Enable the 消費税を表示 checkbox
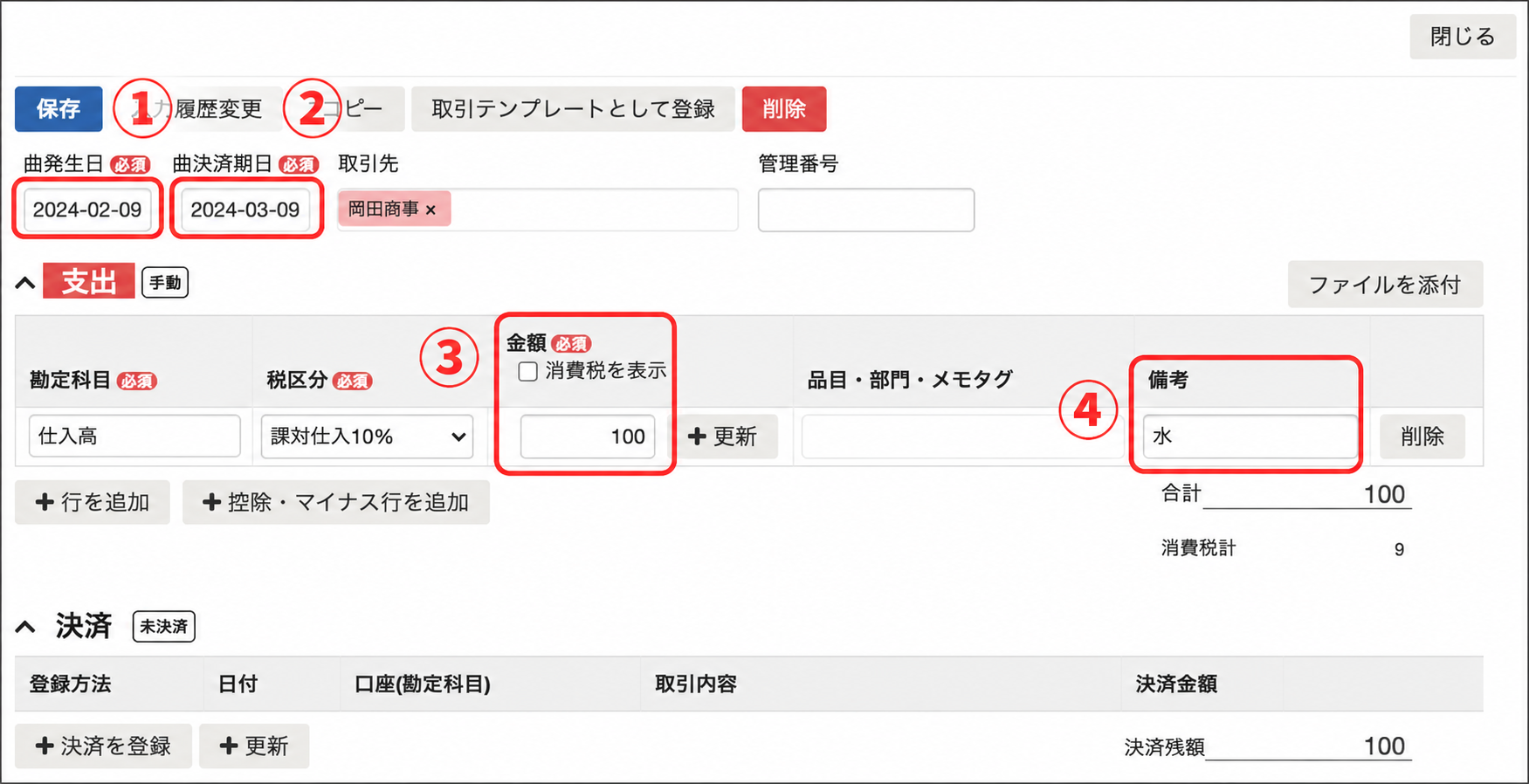The height and width of the screenshot is (784, 1529). coord(527,372)
